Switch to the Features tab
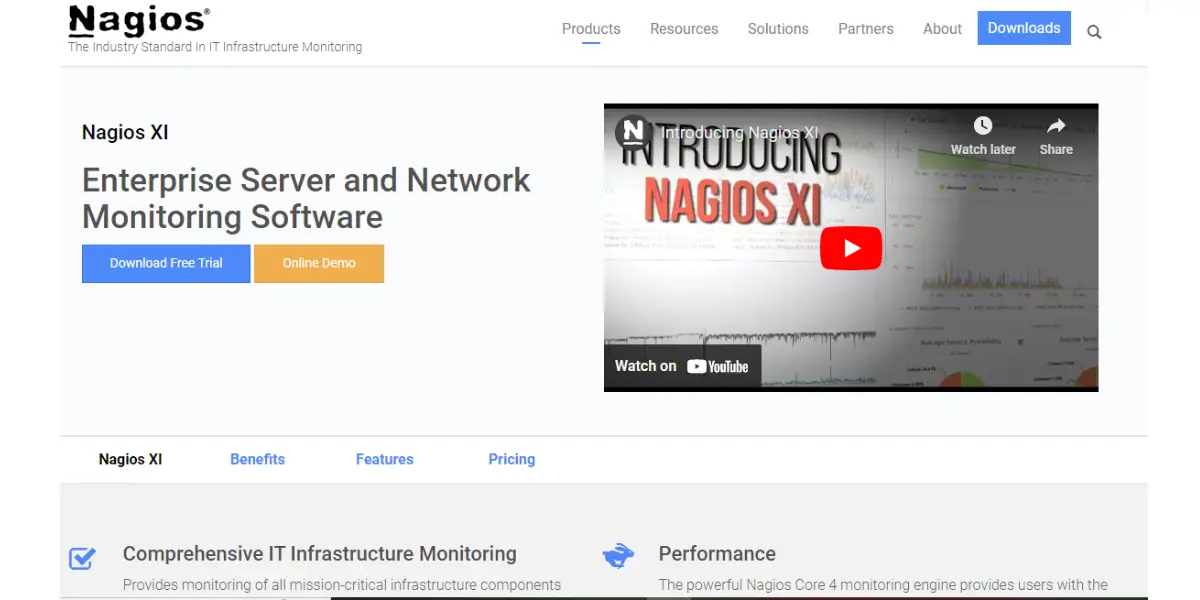 click(x=384, y=459)
